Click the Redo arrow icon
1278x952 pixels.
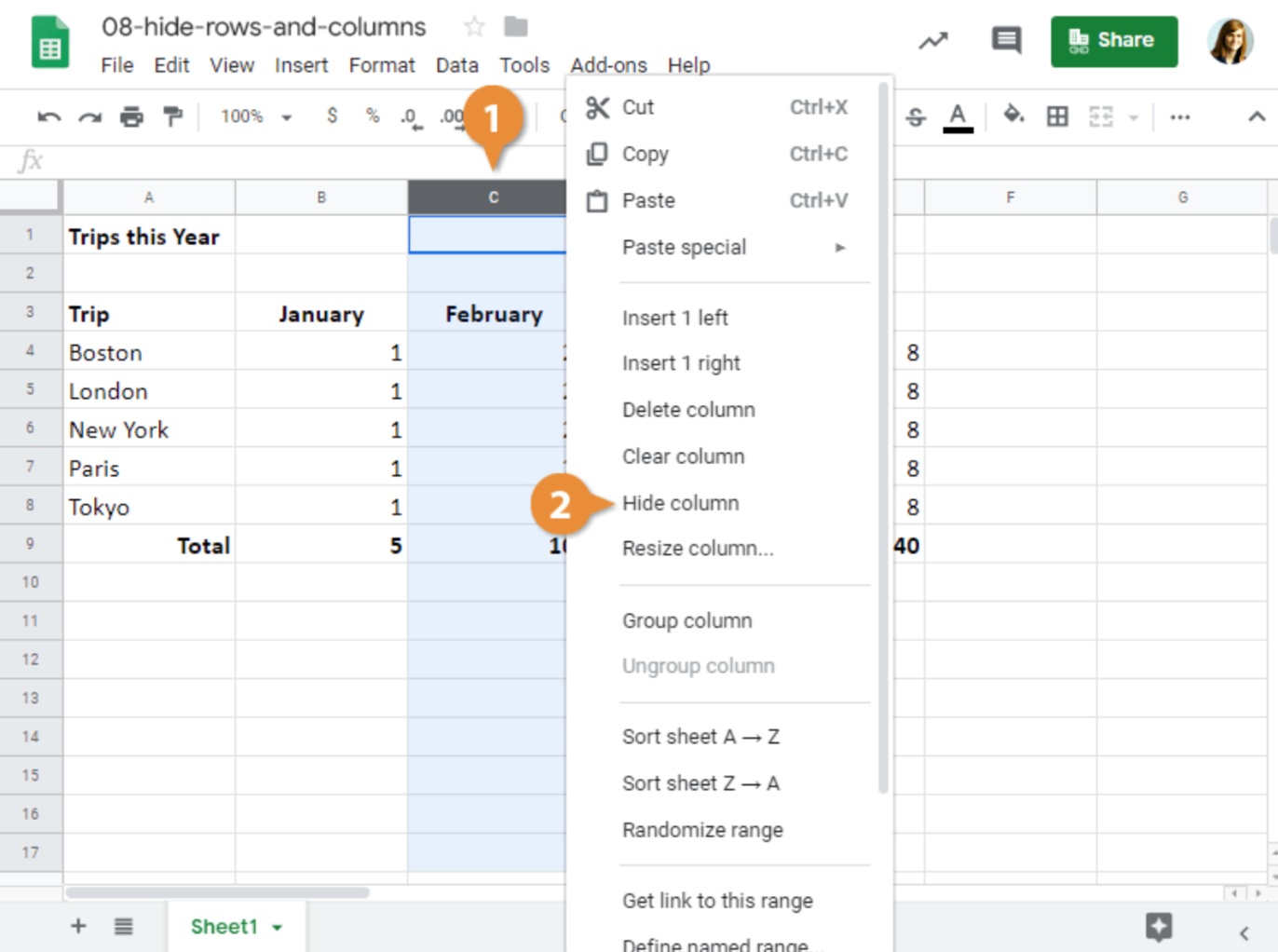(89, 116)
